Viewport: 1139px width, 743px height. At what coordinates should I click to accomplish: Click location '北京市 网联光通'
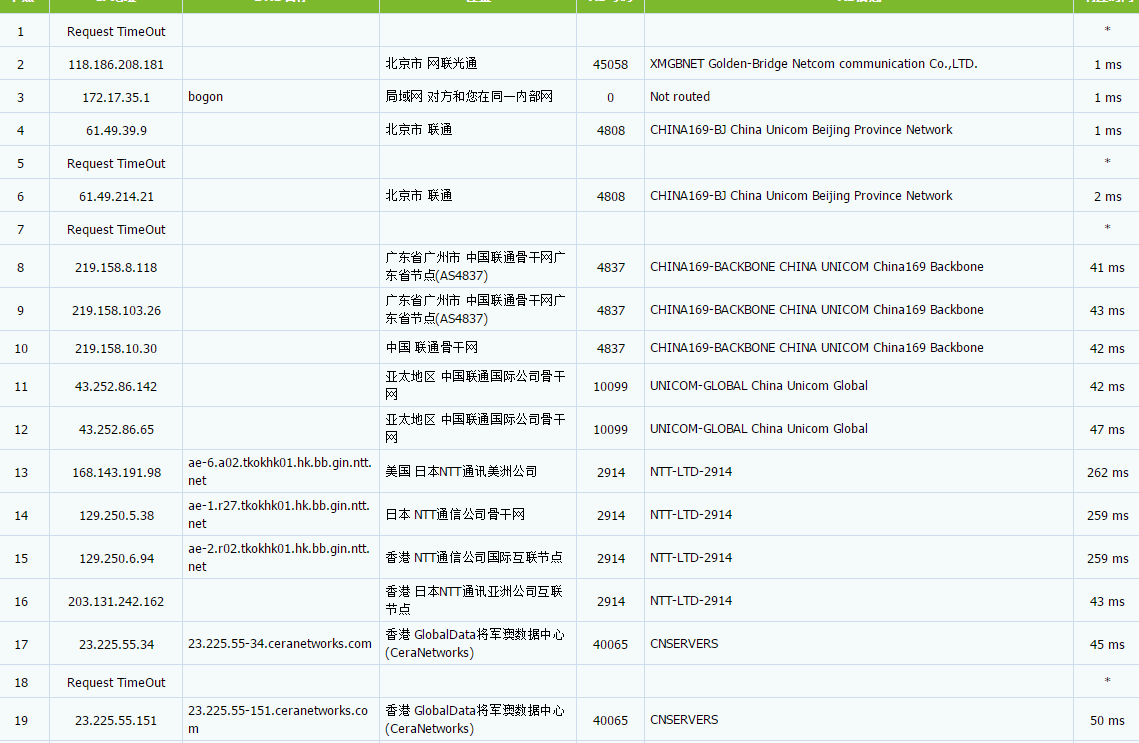tap(431, 63)
